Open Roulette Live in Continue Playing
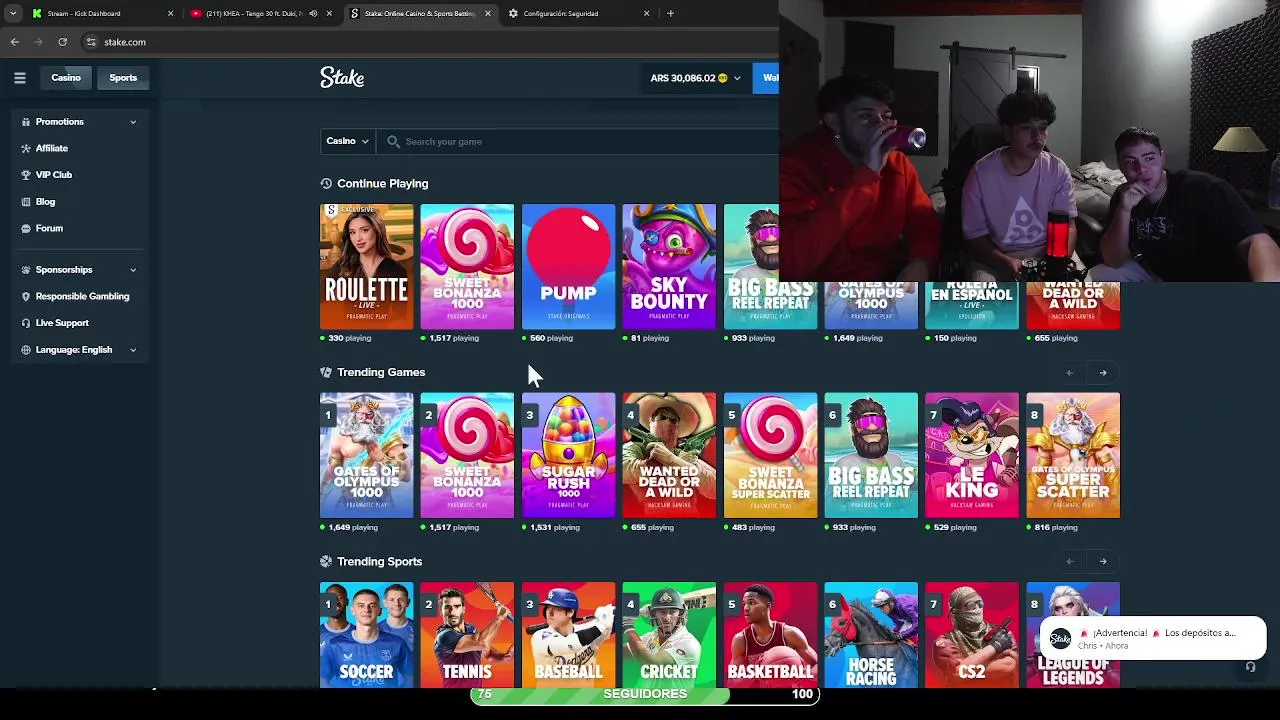Viewport: 1280px width, 720px height. 366,267
